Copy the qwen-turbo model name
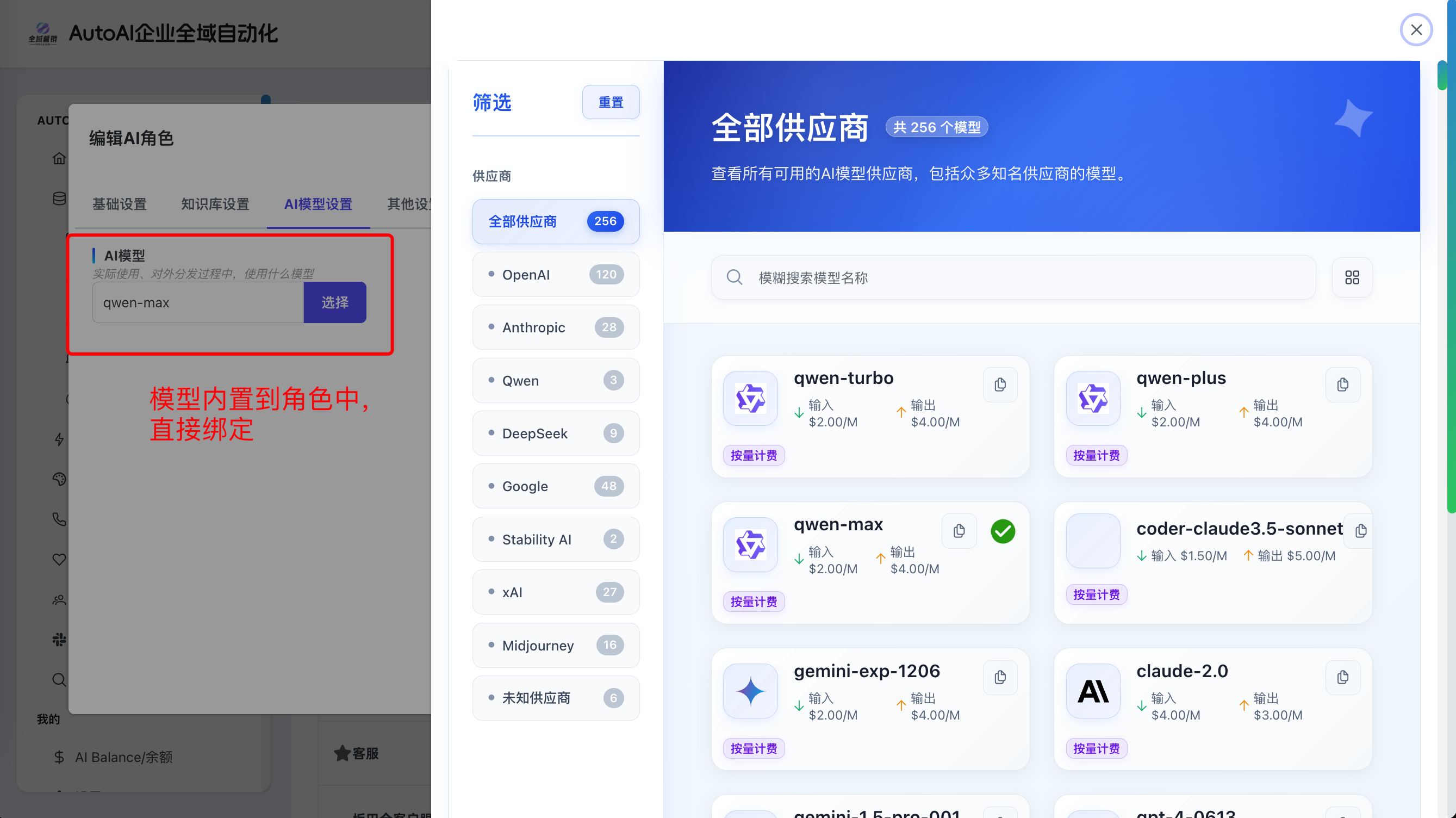 (1000, 385)
